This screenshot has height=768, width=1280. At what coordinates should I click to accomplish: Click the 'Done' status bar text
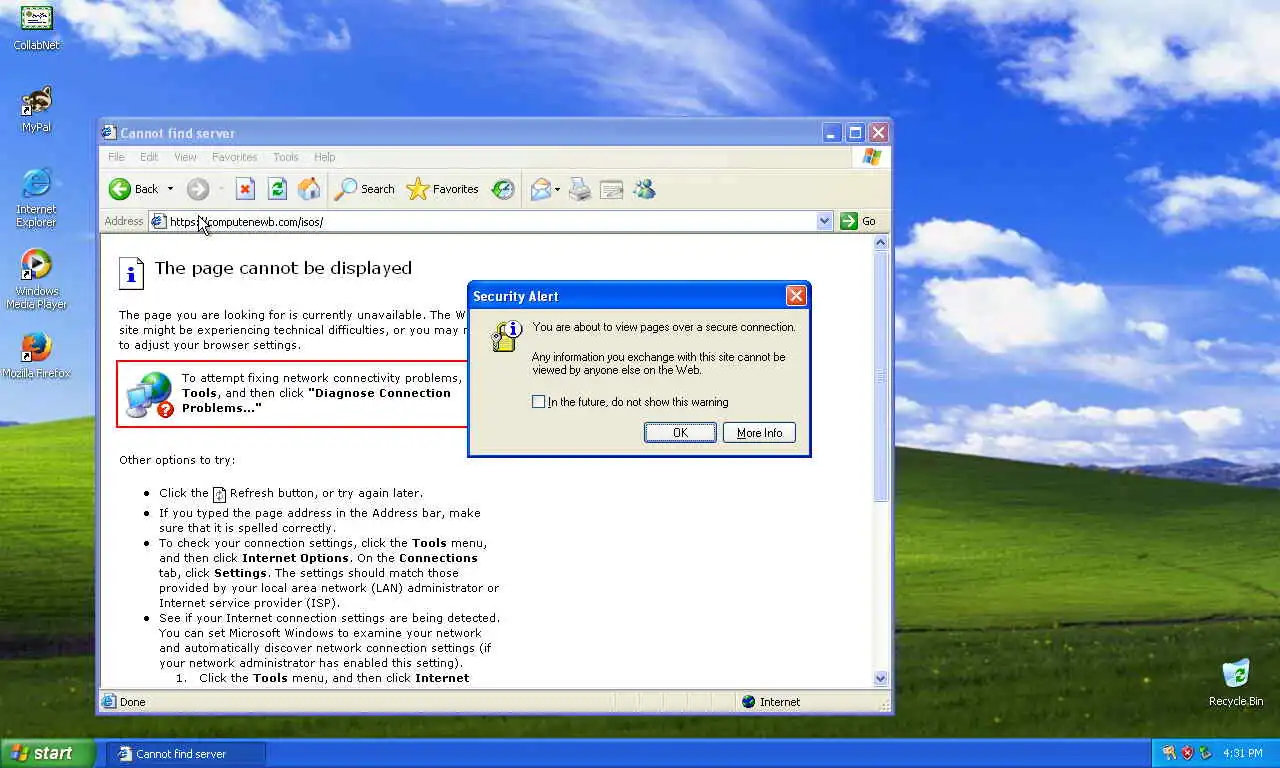[x=133, y=702]
